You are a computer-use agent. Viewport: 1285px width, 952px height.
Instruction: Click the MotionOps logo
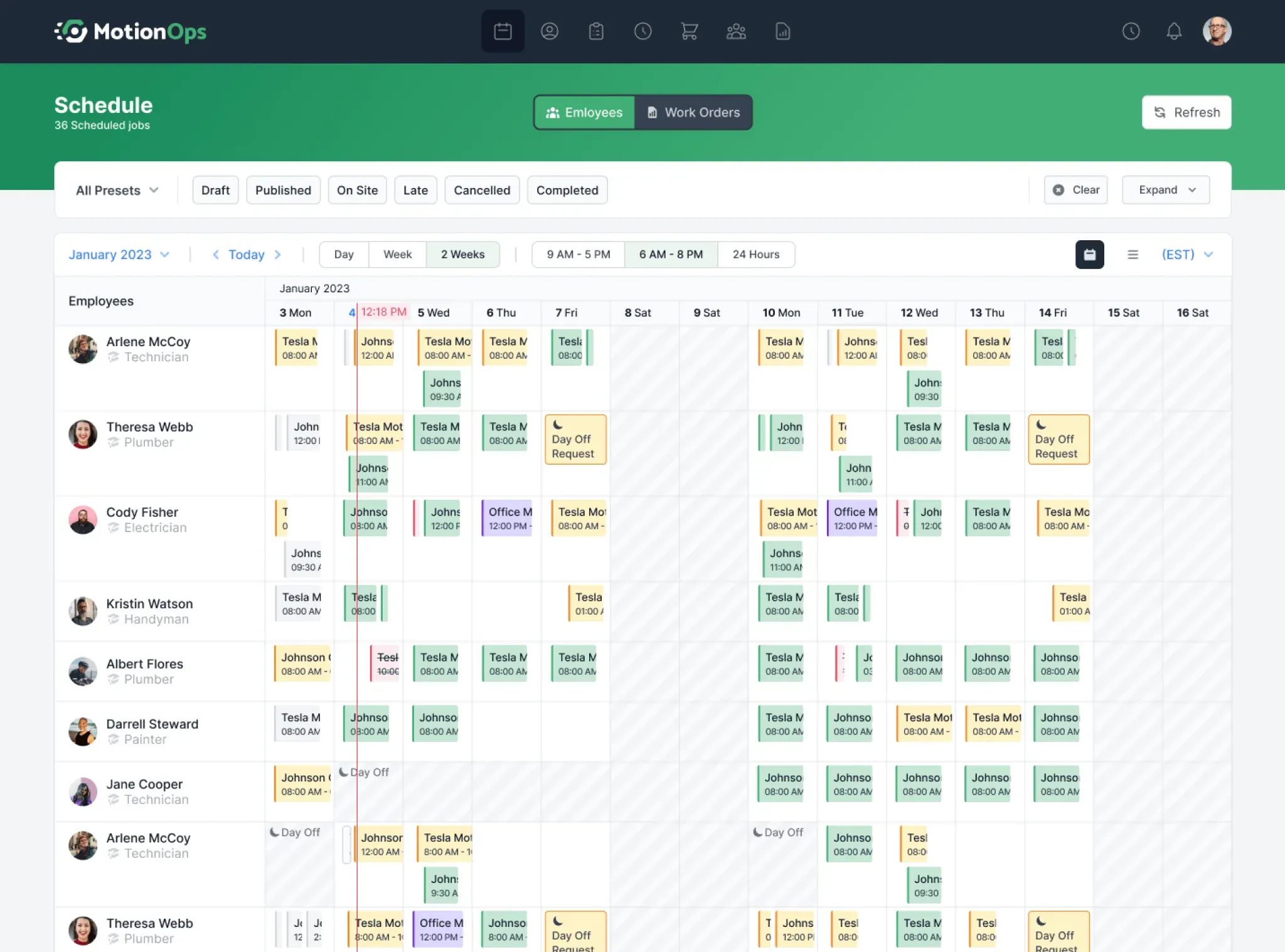pos(131,31)
